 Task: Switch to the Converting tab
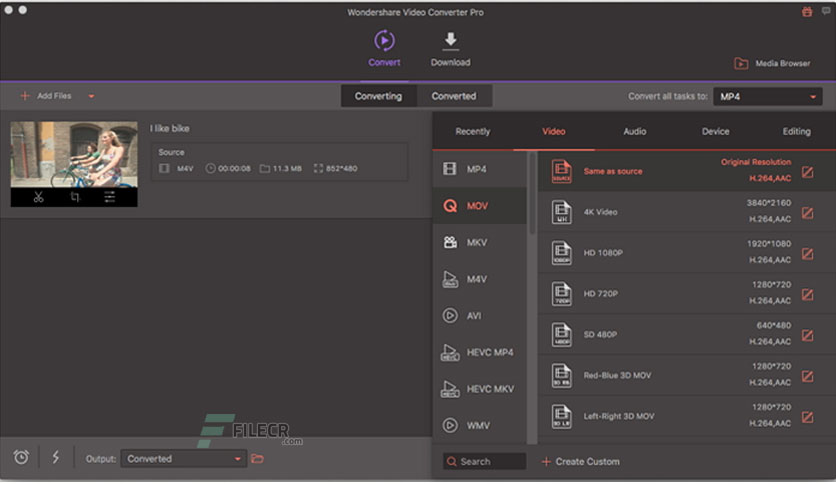pos(379,96)
